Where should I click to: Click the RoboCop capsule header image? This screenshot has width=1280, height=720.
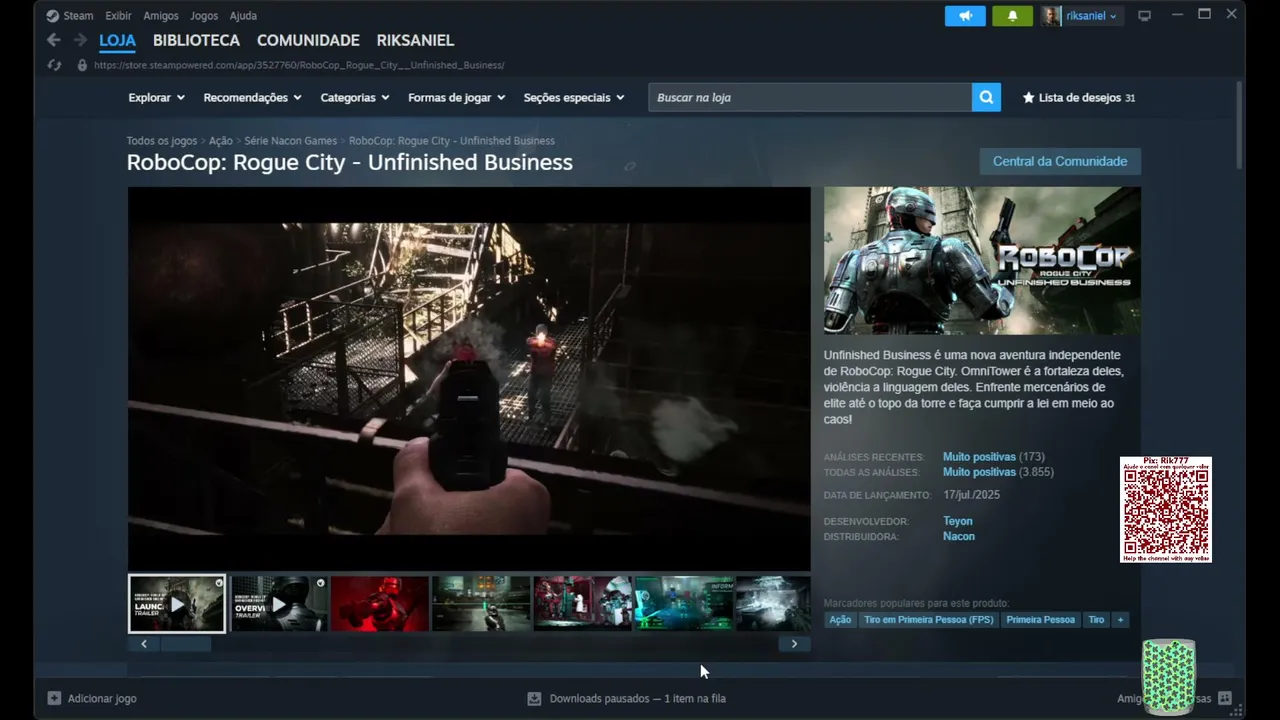982,260
